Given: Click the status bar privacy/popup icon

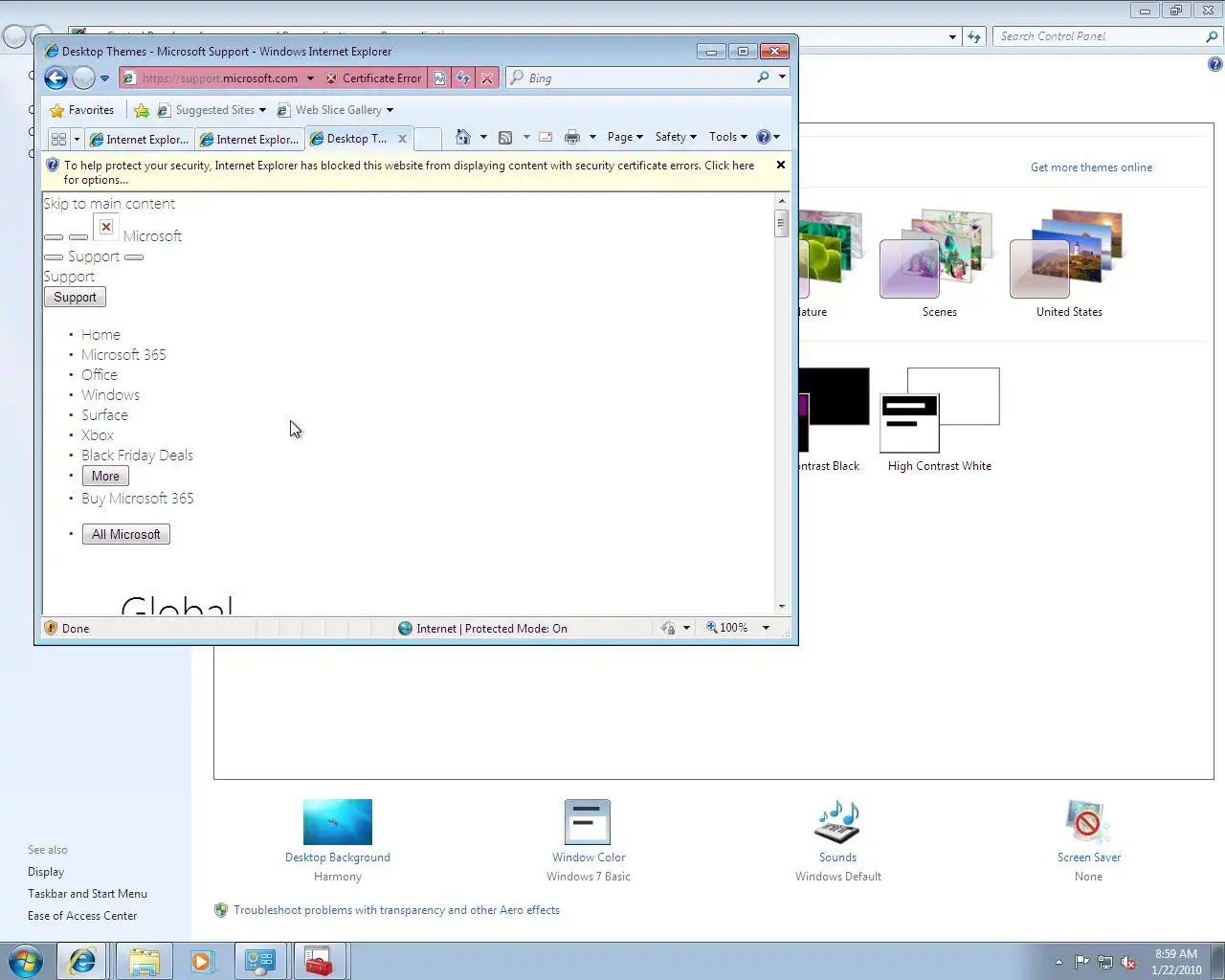Looking at the screenshot, I should tap(668, 629).
